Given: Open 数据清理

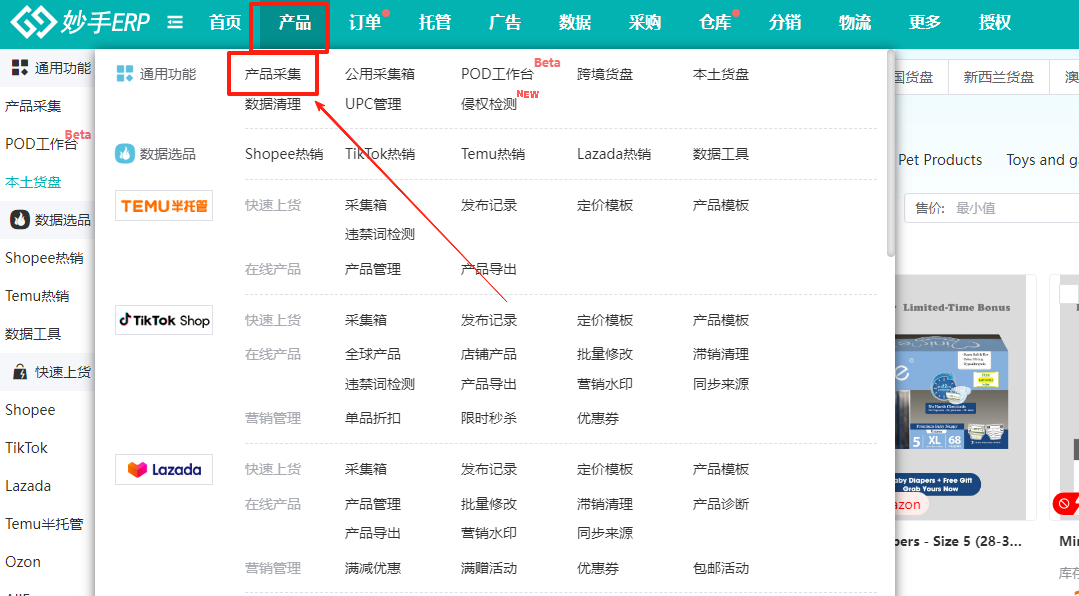Looking at the screenshot, I should 273,104.
